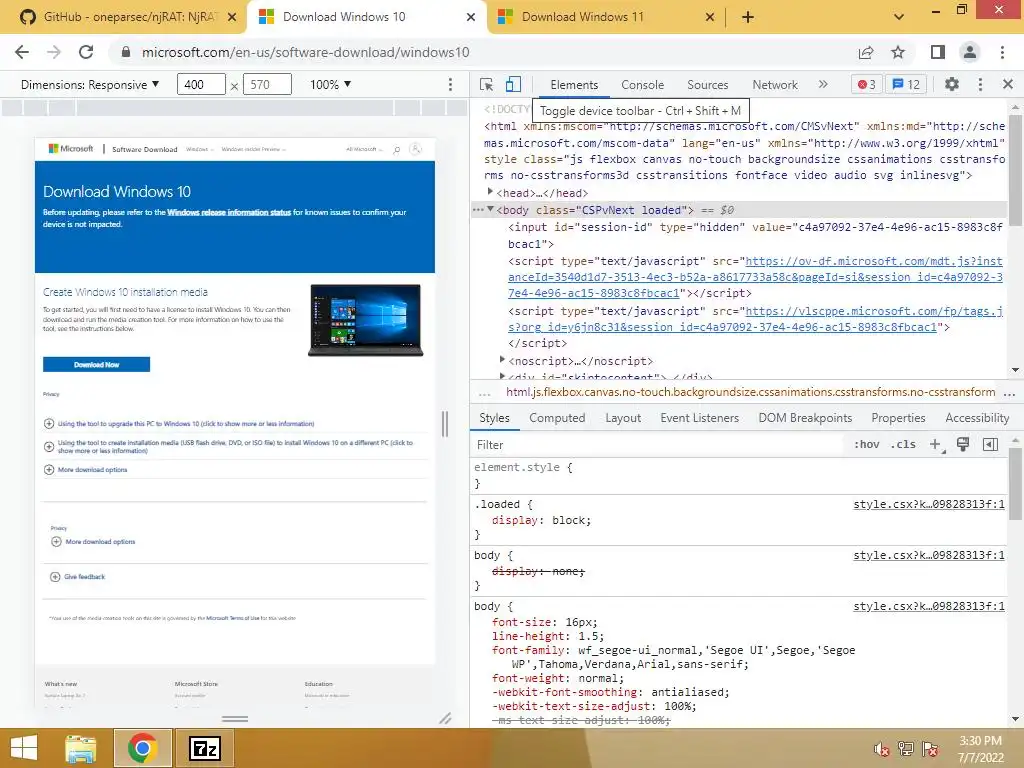Expand the Give feedback section

coord(78,577)
